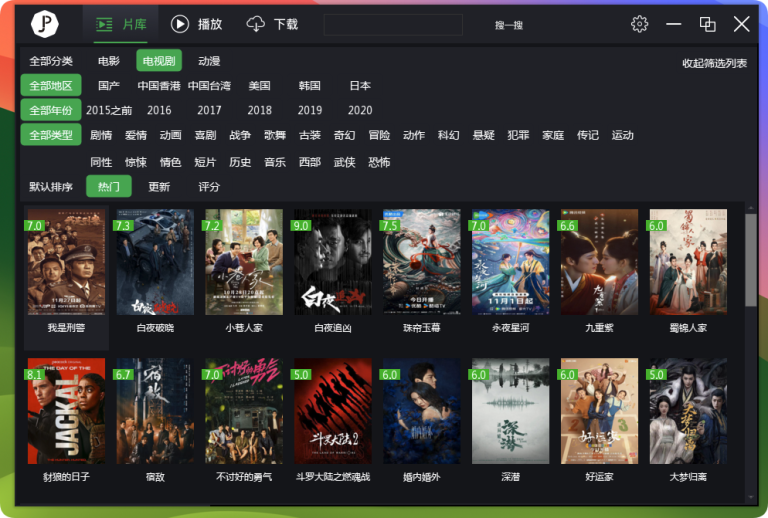Select the 动漫 category filter

click(209, 61)
